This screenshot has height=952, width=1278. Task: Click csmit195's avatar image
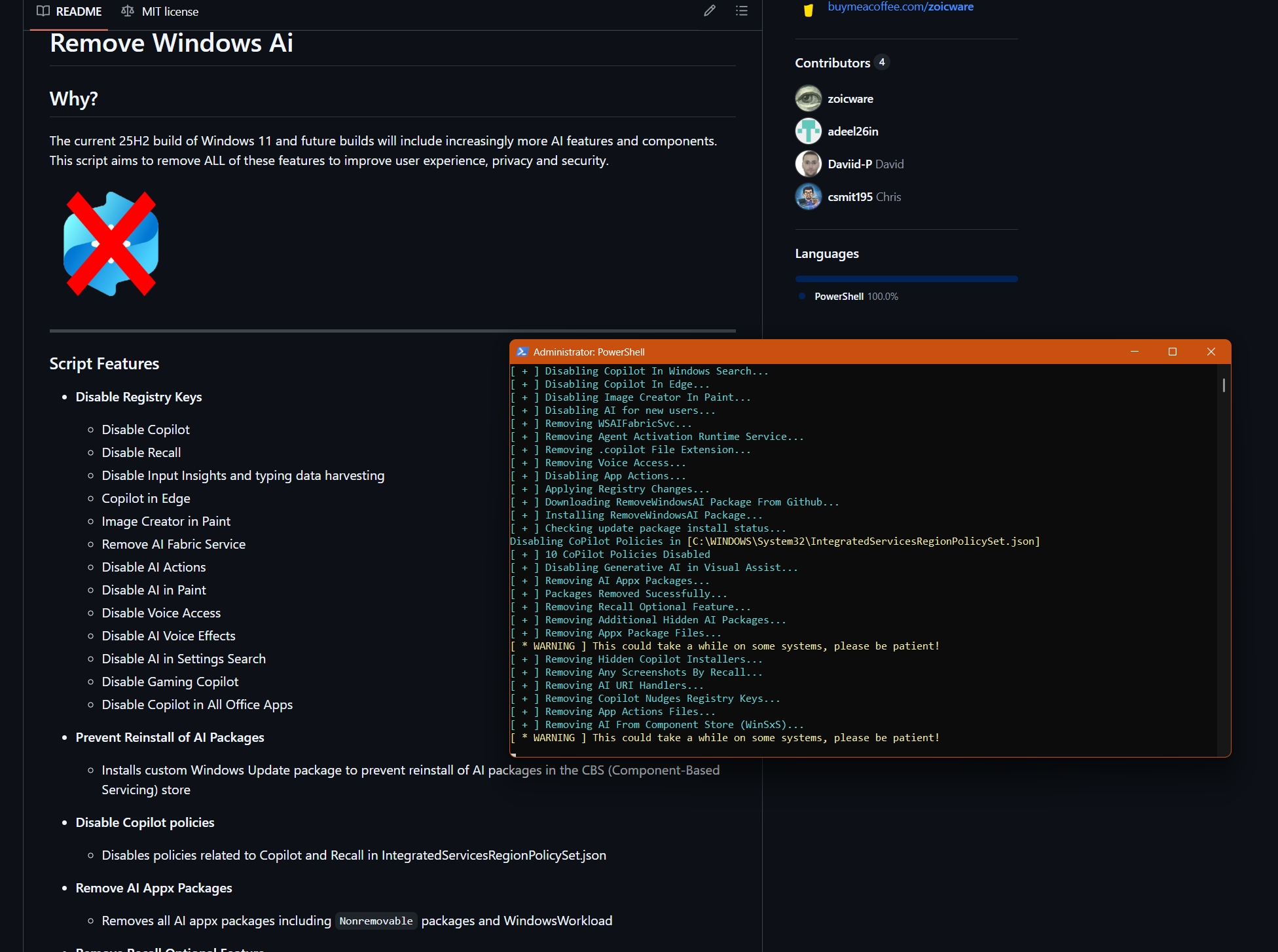[808, 197]
